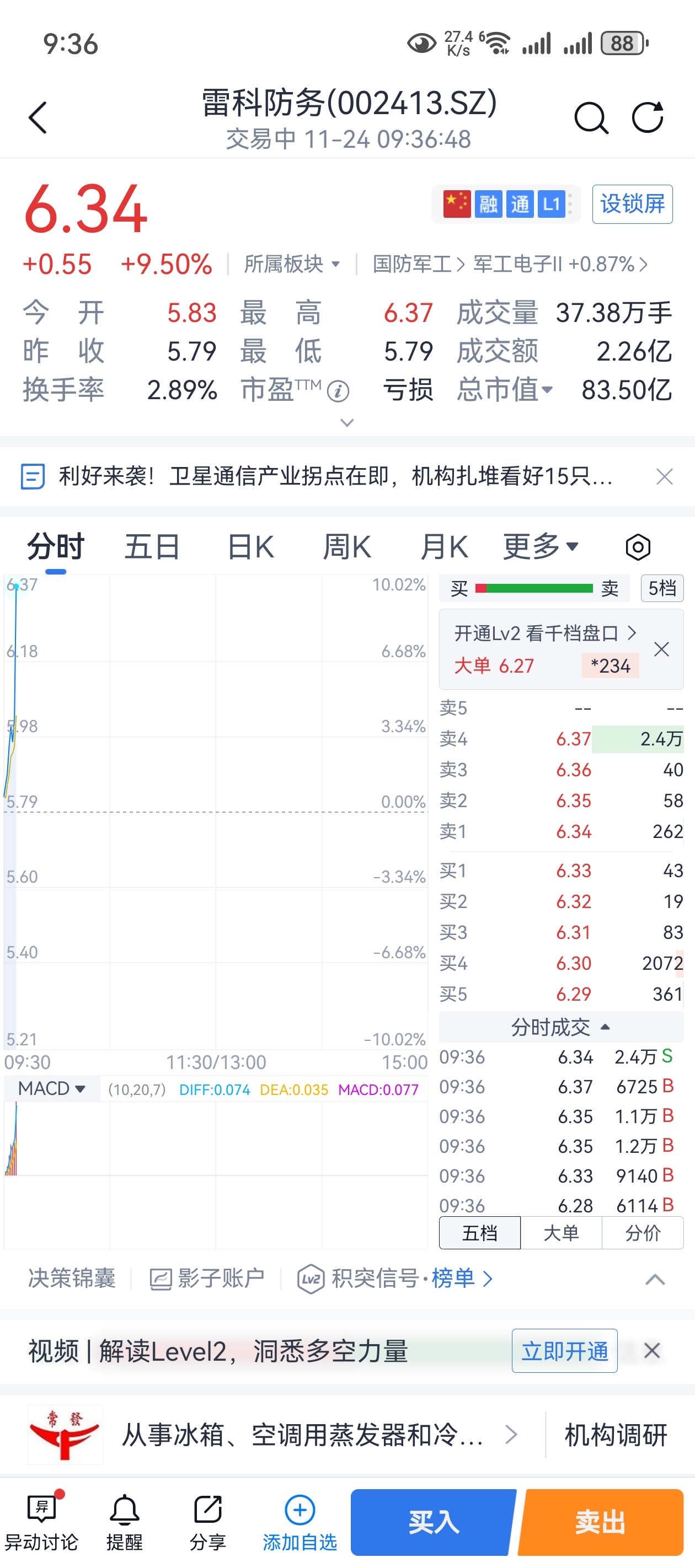Tap the news document icon
The height and width of the screenshot is (1568, 695).
[x=33, y=476]
